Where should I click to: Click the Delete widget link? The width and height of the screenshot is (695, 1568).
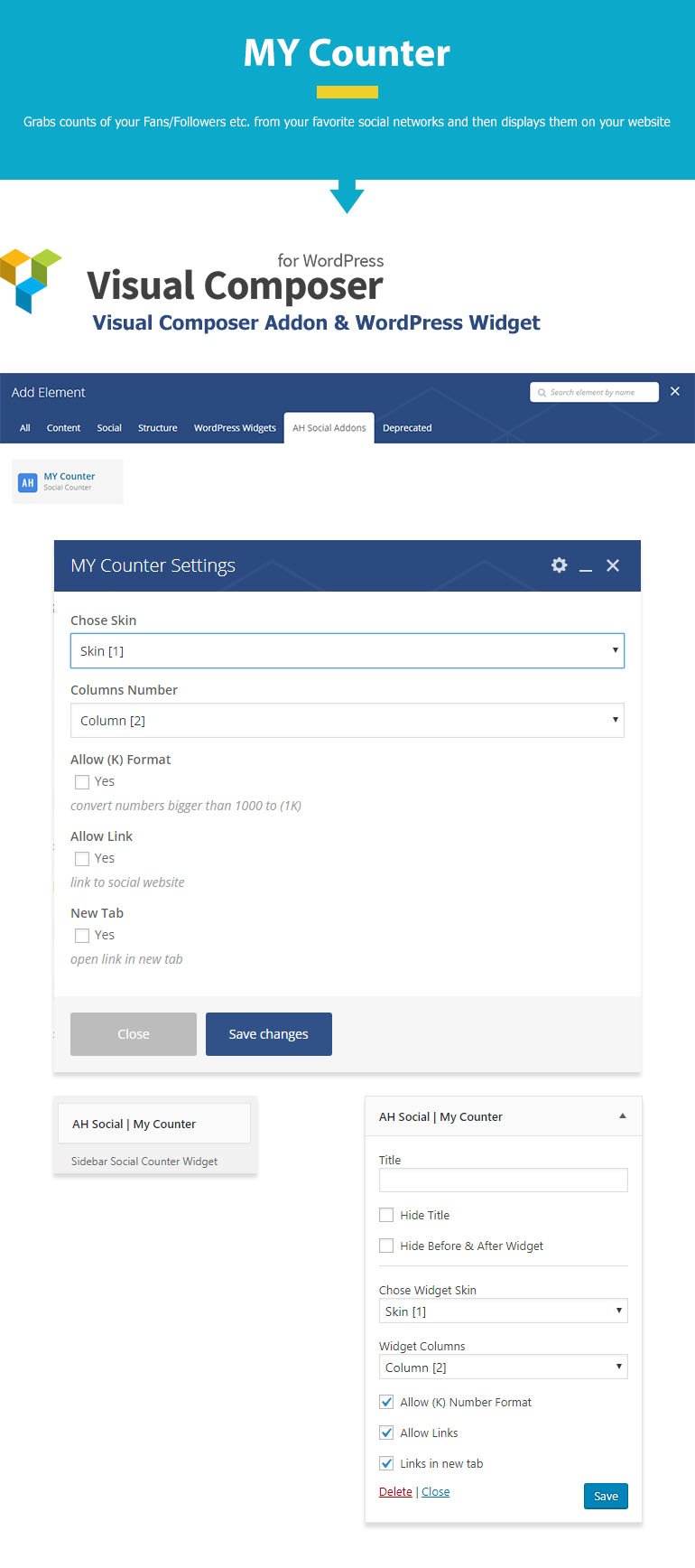point(395,1491)
